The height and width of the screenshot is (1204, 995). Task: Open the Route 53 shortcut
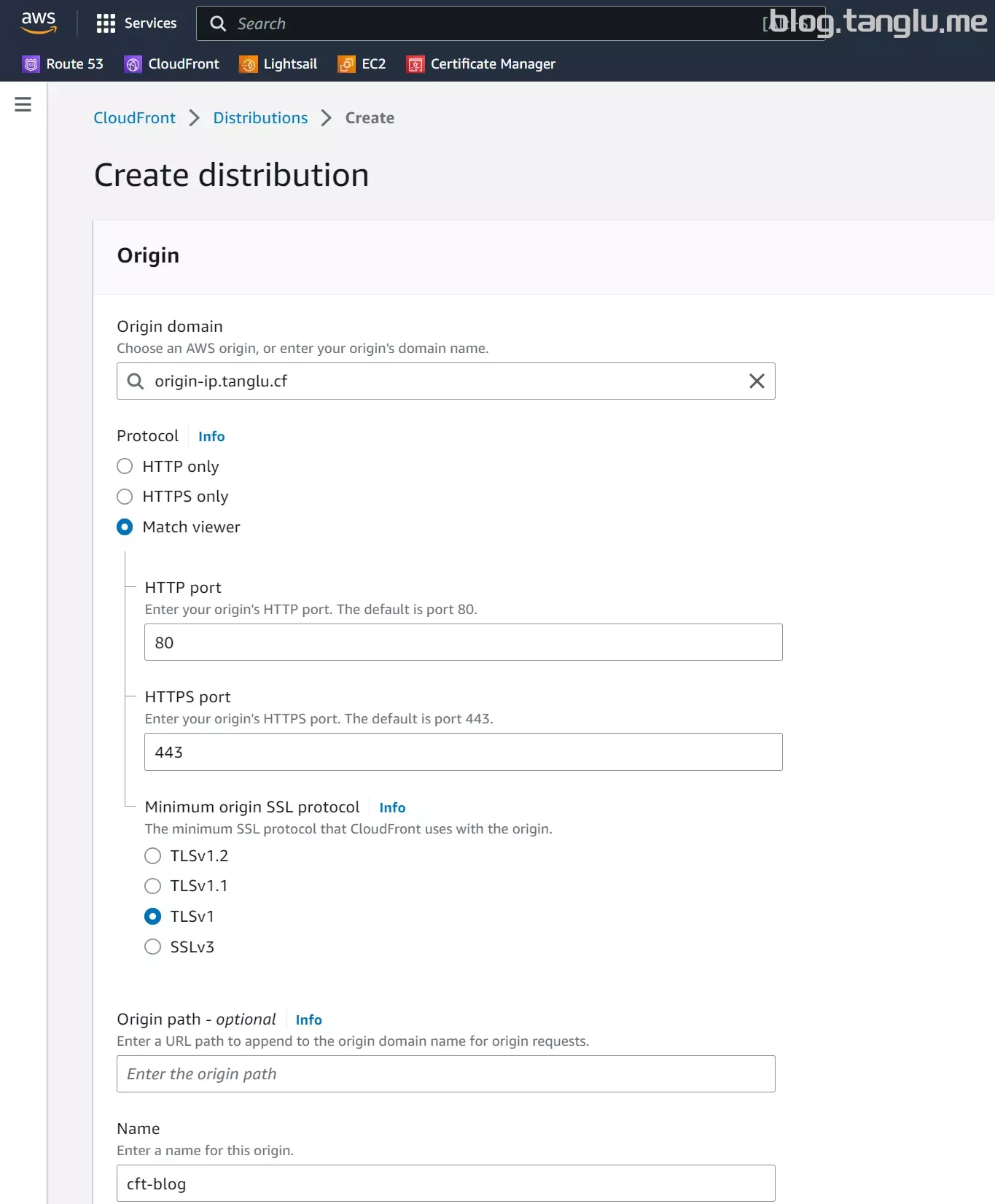(x=63, y=64)
